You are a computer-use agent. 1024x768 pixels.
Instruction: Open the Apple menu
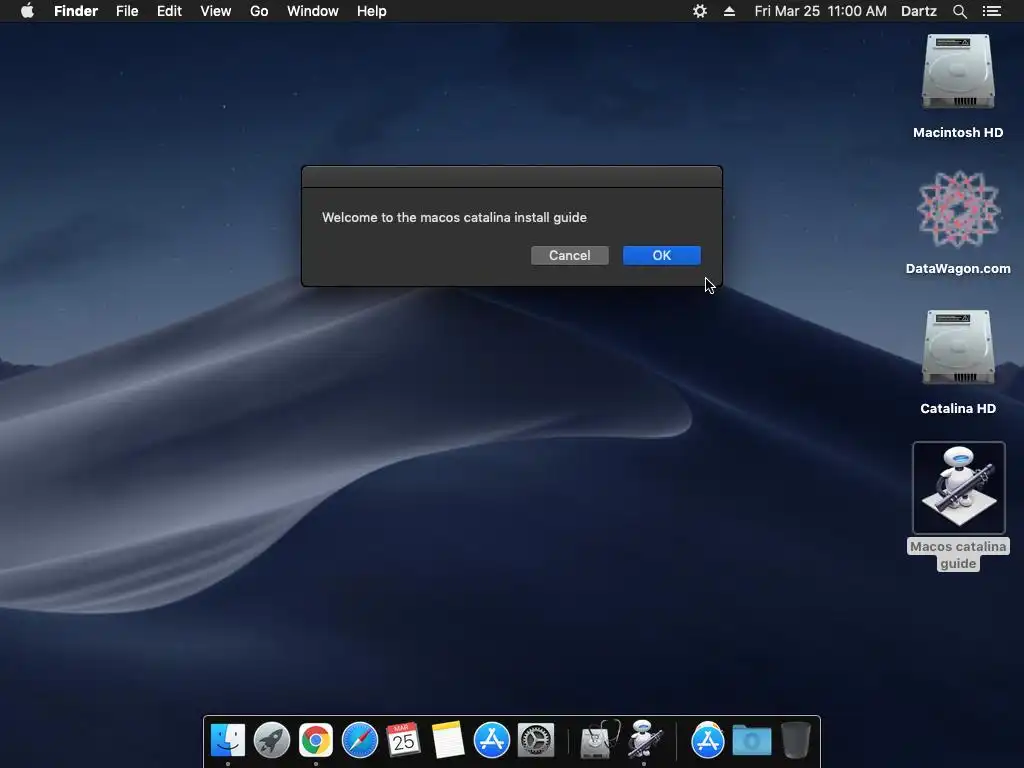[x=27, y=11]
